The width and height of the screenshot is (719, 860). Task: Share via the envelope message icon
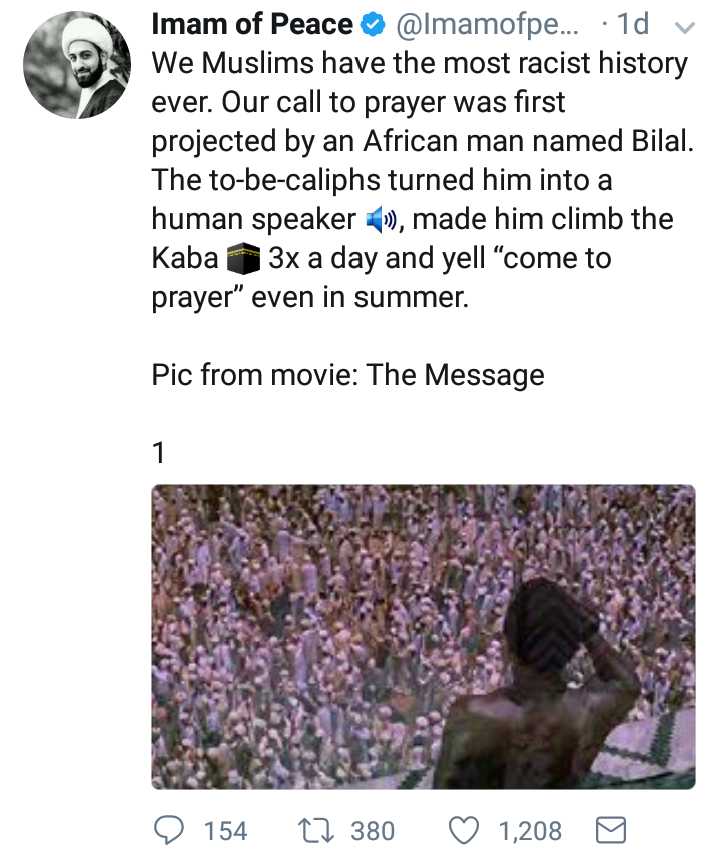click(611, 830)
